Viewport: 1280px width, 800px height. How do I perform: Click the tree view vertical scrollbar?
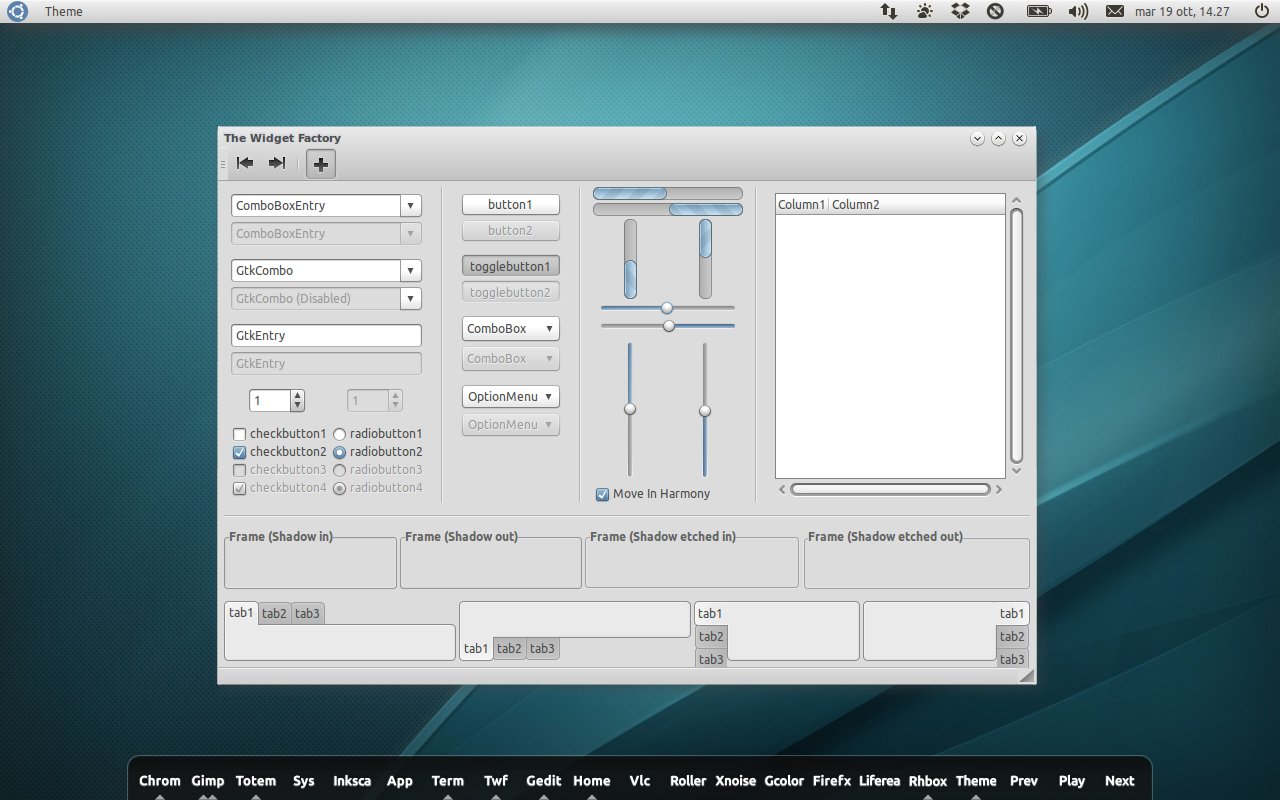tap(1017, 336)
